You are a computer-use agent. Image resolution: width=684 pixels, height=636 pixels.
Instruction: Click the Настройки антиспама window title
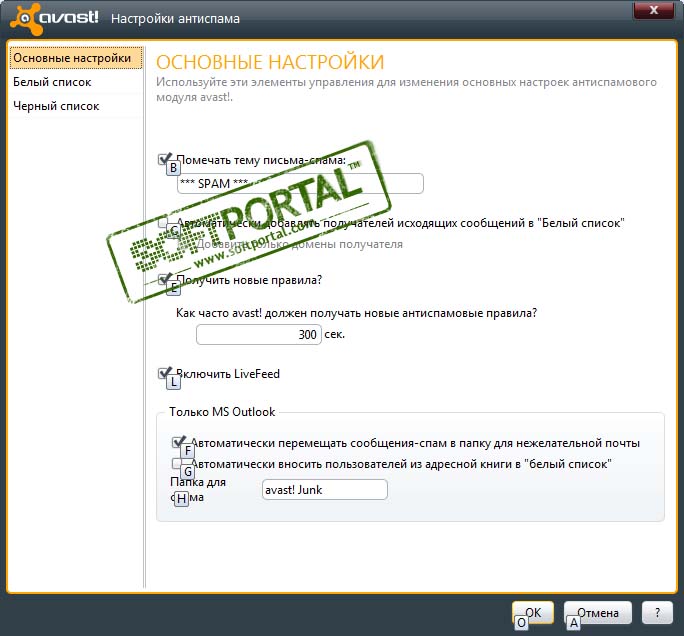175,19
